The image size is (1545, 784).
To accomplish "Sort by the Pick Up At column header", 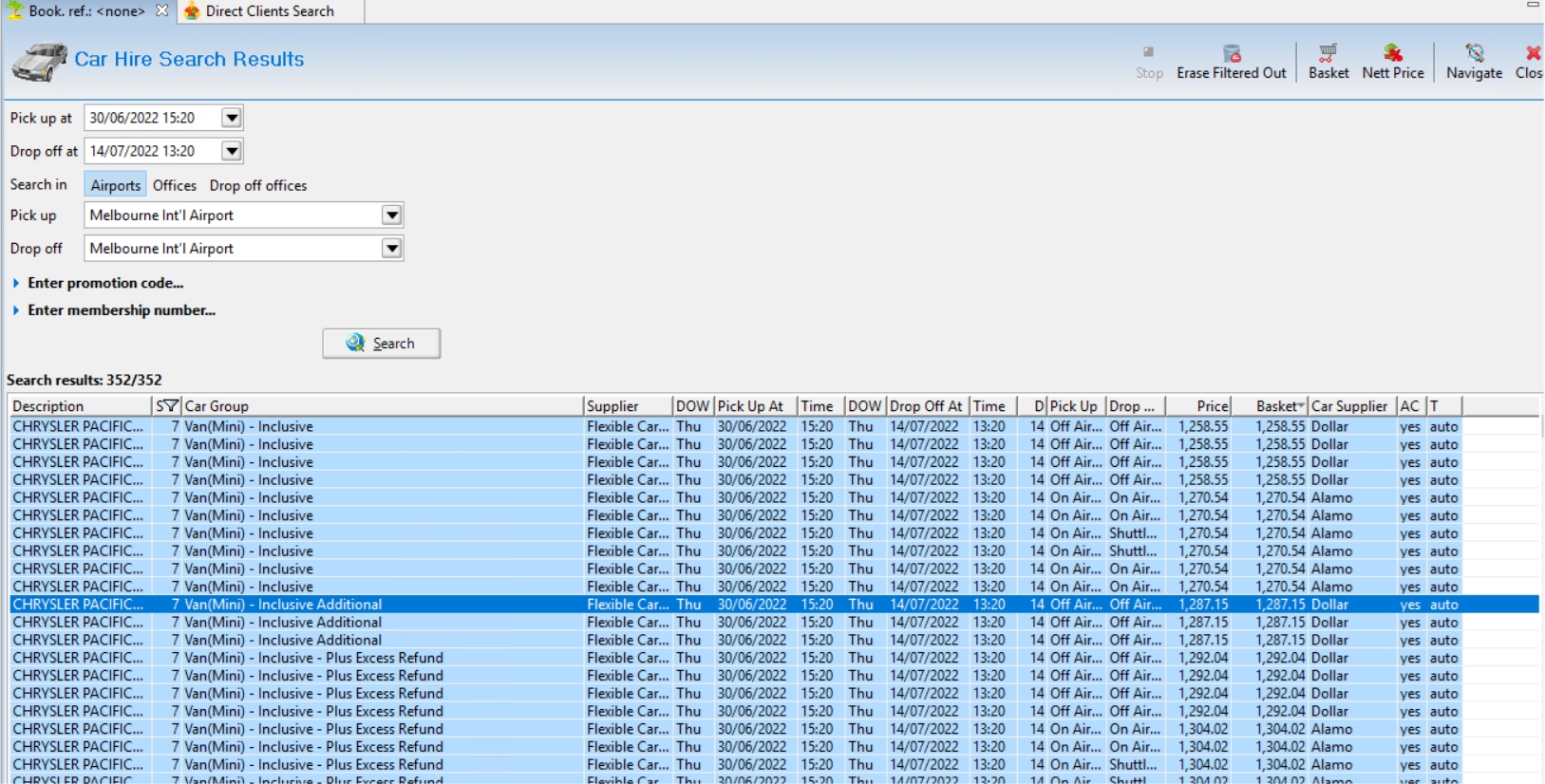I will [x=756, y=406].
